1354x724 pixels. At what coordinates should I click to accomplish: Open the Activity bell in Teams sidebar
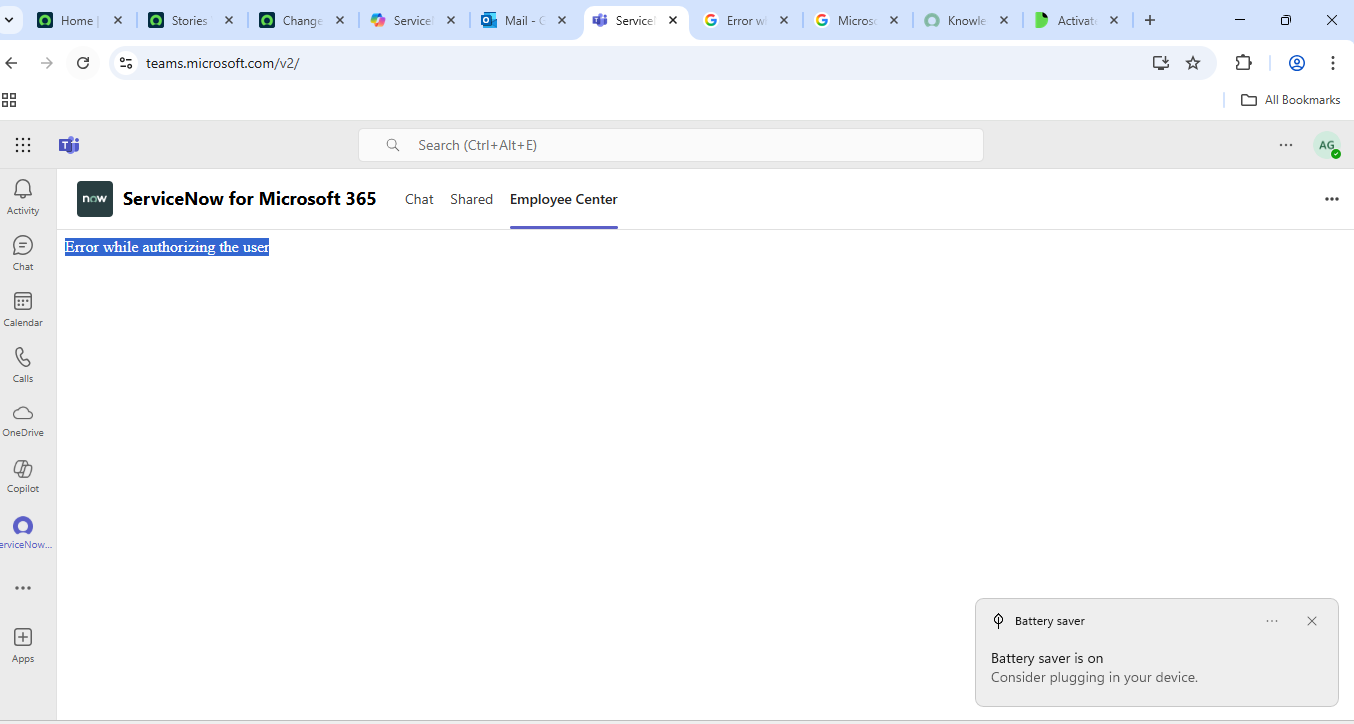tap(23, 196)
